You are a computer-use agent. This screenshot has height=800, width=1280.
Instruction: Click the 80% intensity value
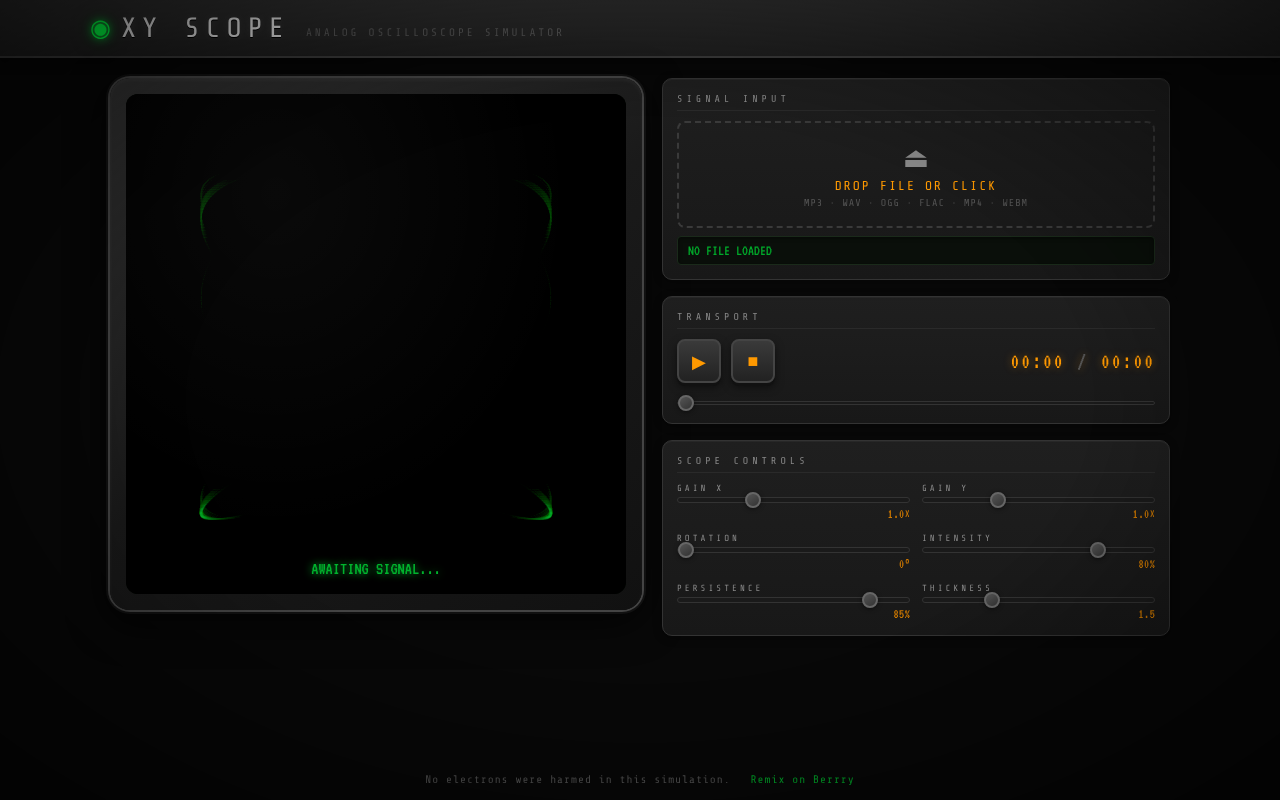click(x=1147, y=565)
